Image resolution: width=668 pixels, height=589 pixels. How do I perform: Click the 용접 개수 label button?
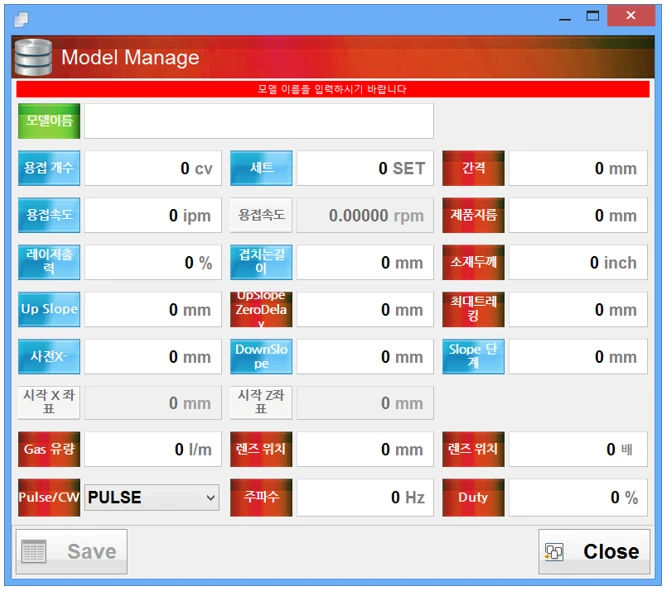coord(49,168)
